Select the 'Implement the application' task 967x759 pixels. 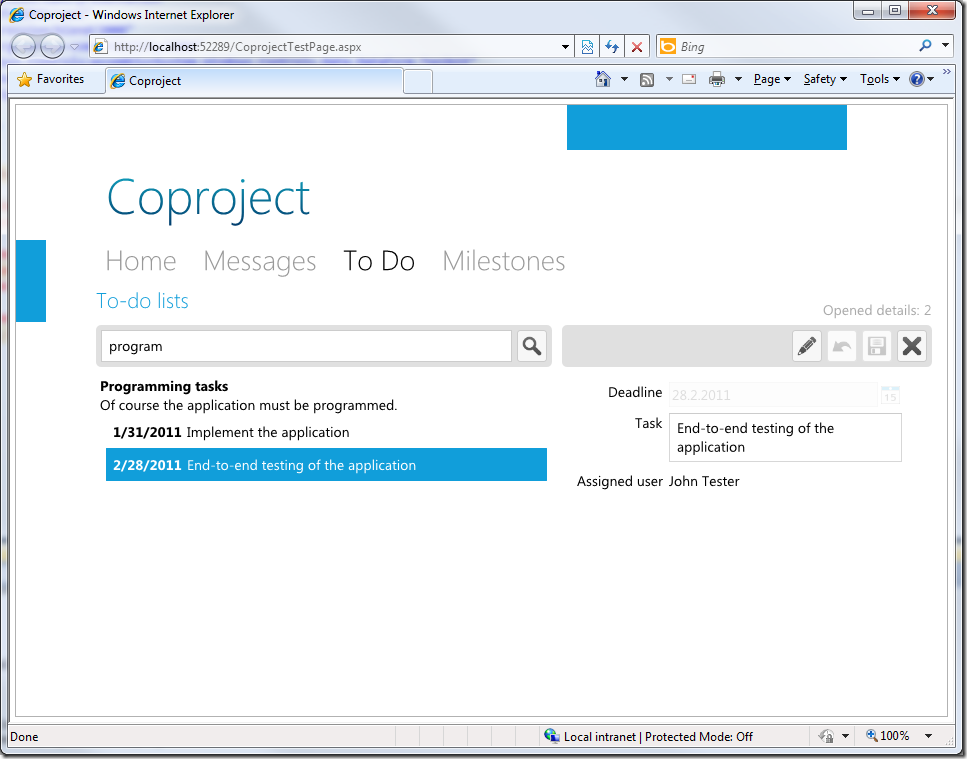(267, 433)
